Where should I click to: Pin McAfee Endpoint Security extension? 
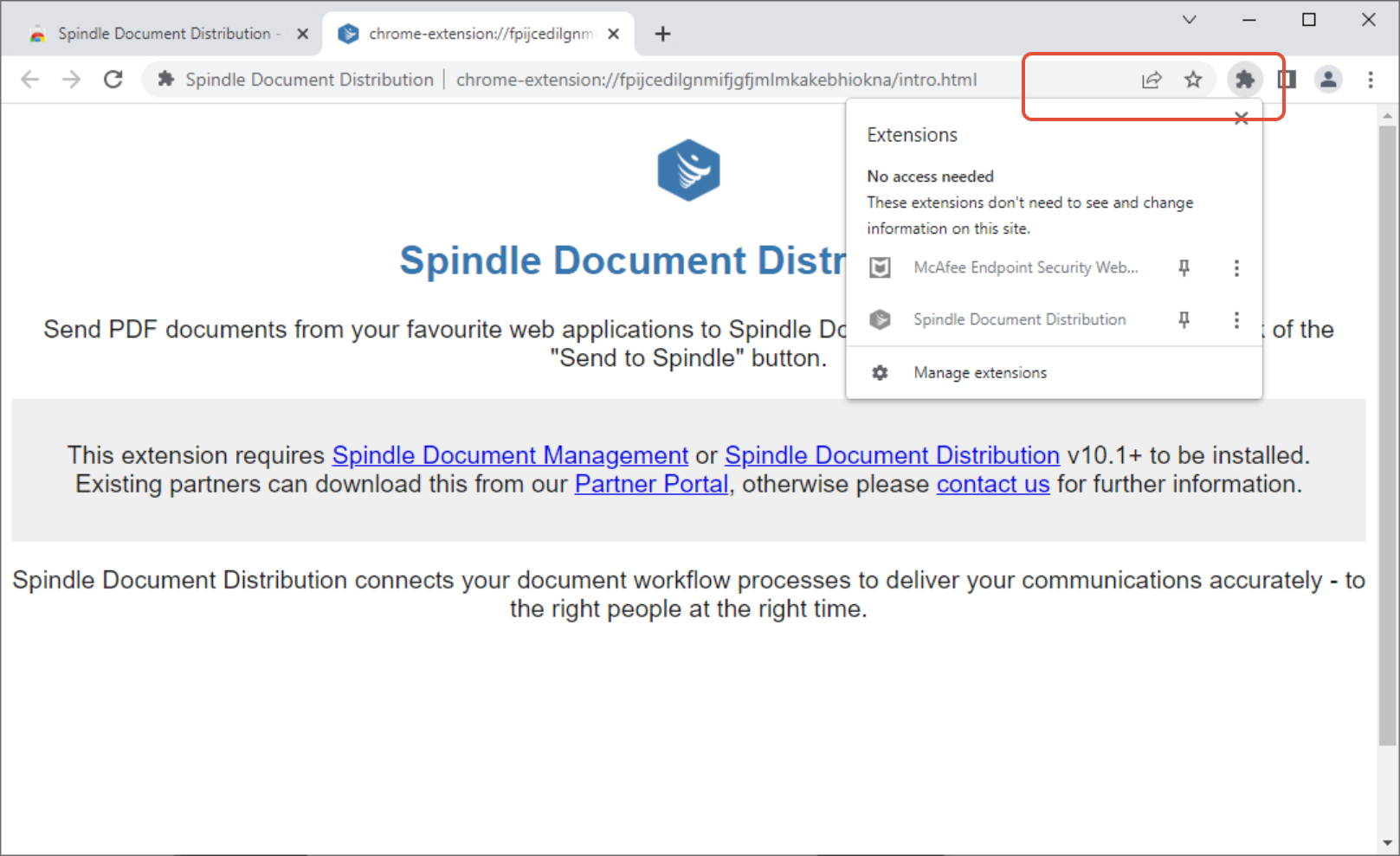pyautogui.click(x=1184, y=268)
